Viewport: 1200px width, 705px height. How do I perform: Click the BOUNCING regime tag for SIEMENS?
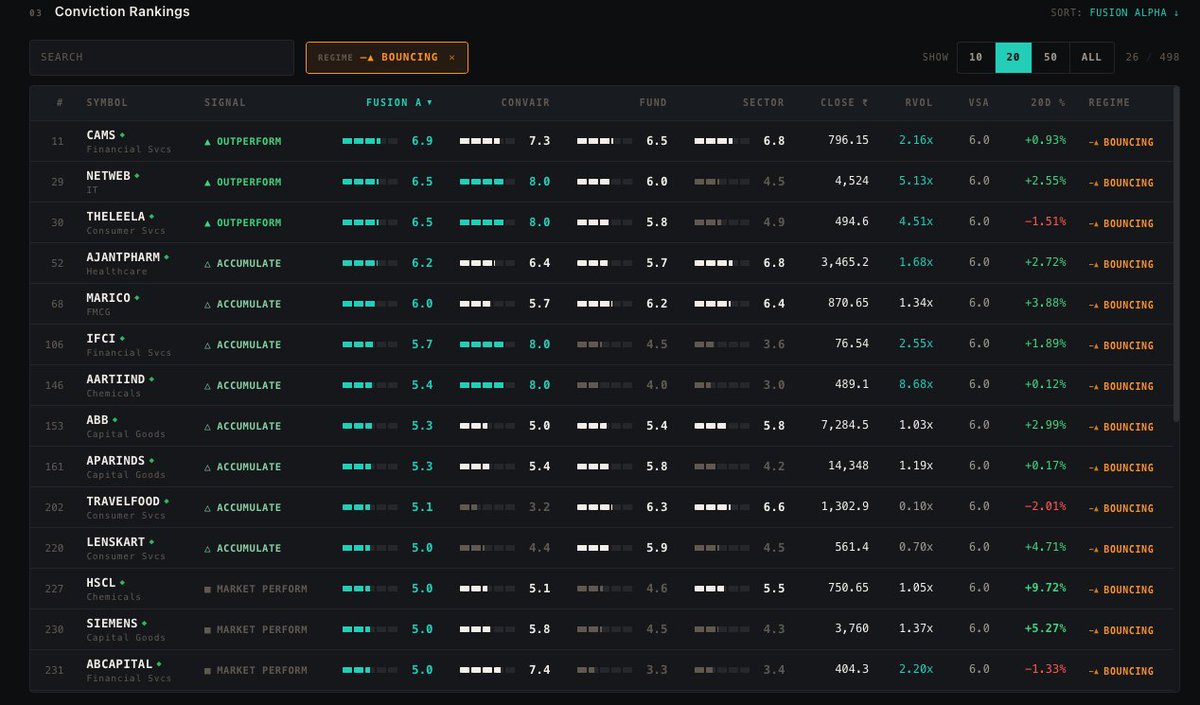coord(1121,630)
